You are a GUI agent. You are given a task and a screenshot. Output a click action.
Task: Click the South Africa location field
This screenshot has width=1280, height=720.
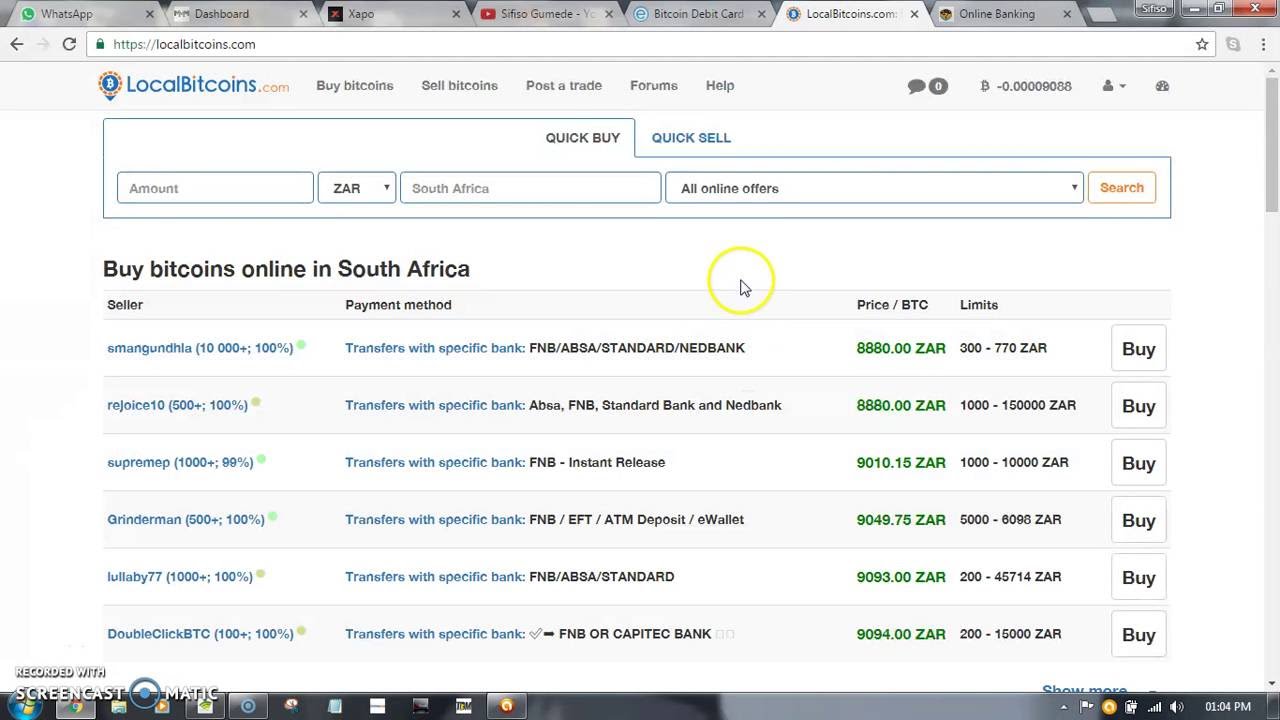pos(530,188)
